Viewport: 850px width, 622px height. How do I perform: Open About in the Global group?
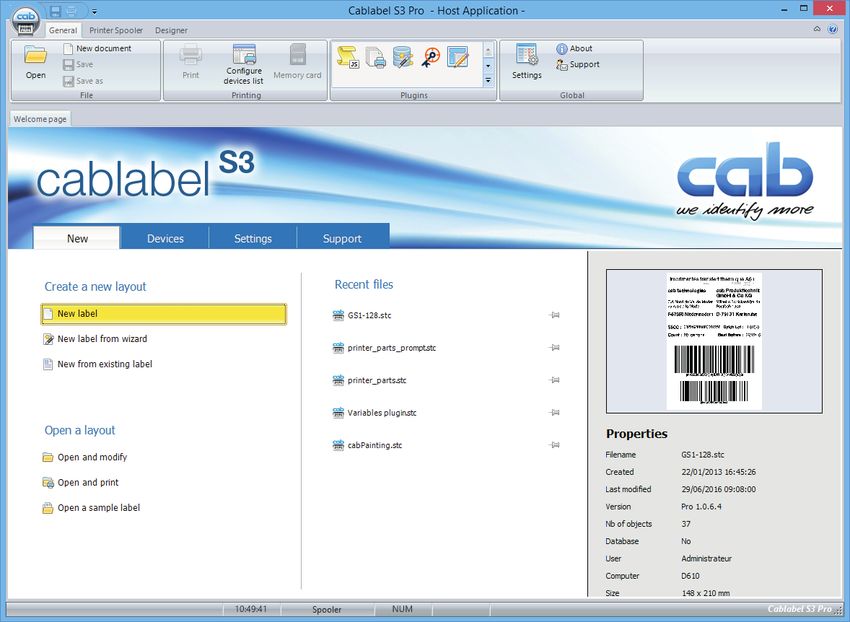(574, 48)
